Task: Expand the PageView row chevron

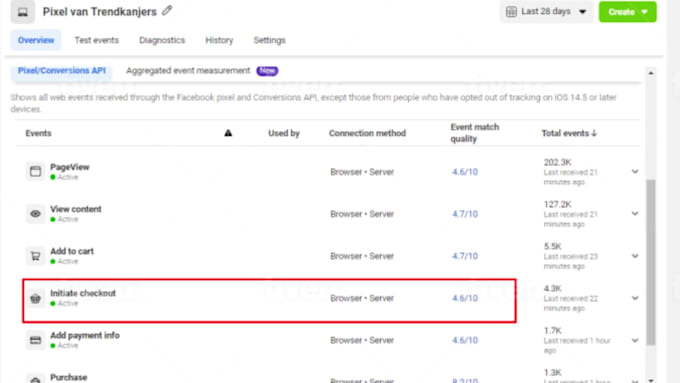Action: 635,172
